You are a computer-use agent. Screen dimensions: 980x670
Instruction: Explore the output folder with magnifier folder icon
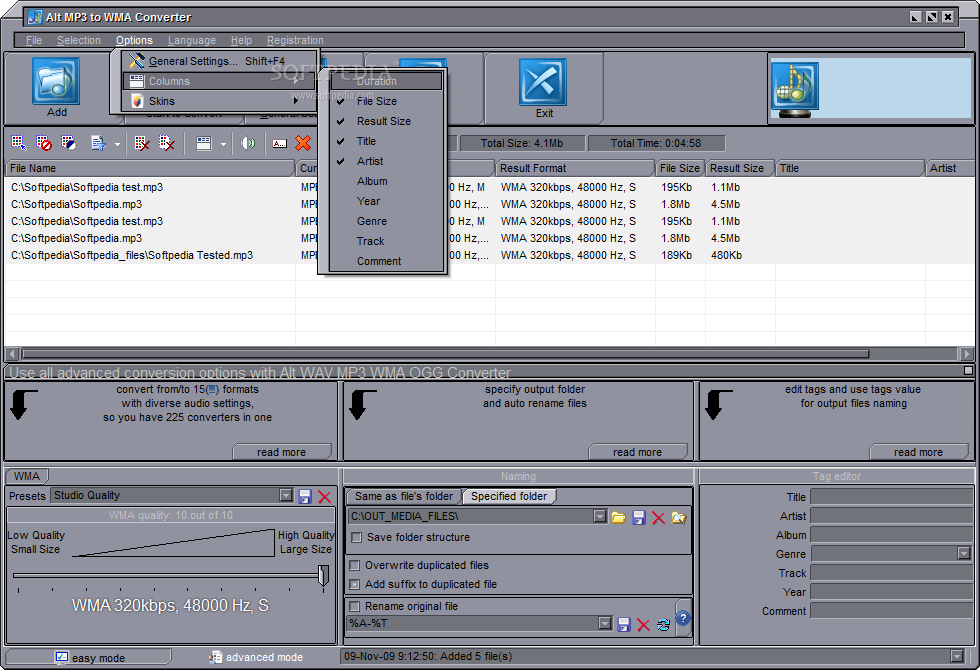point(678,518)
